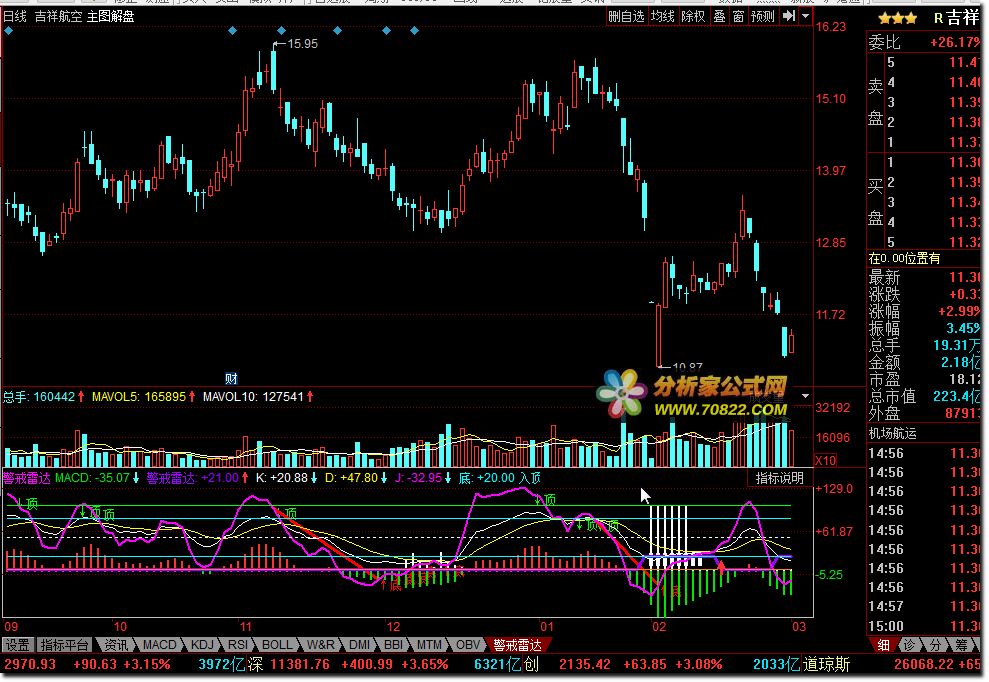Click the 指标说明 indicator description button

(779, 478)
